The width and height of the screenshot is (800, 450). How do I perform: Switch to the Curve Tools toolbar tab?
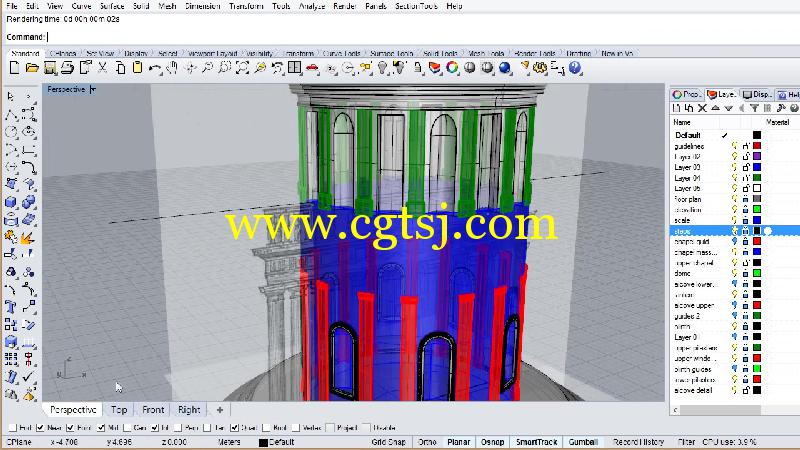[342, 53]
